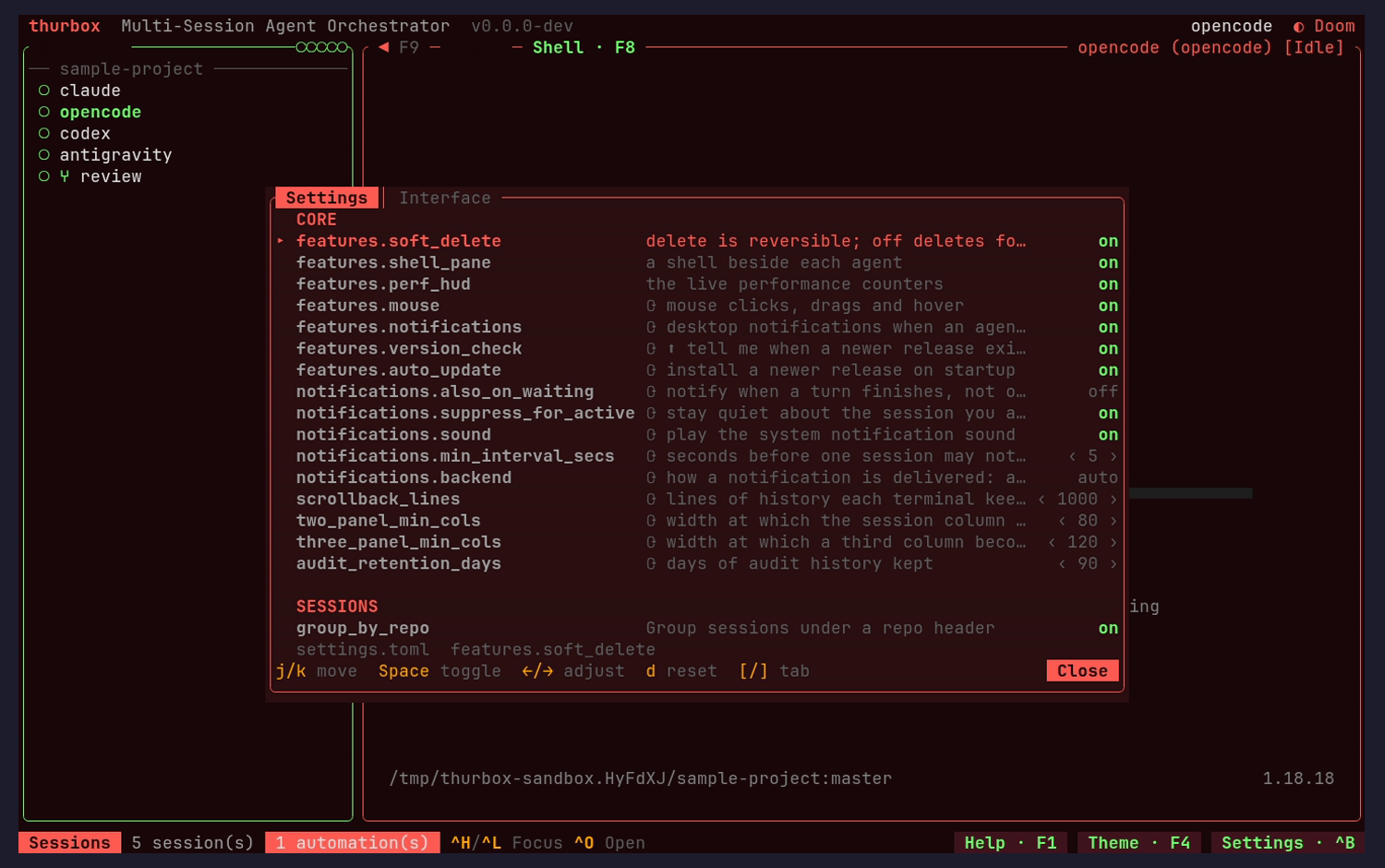Screen dimensions: 1385x868
Task: Click the circular arrow icon in features.notifications row
Action: point(651,327)
